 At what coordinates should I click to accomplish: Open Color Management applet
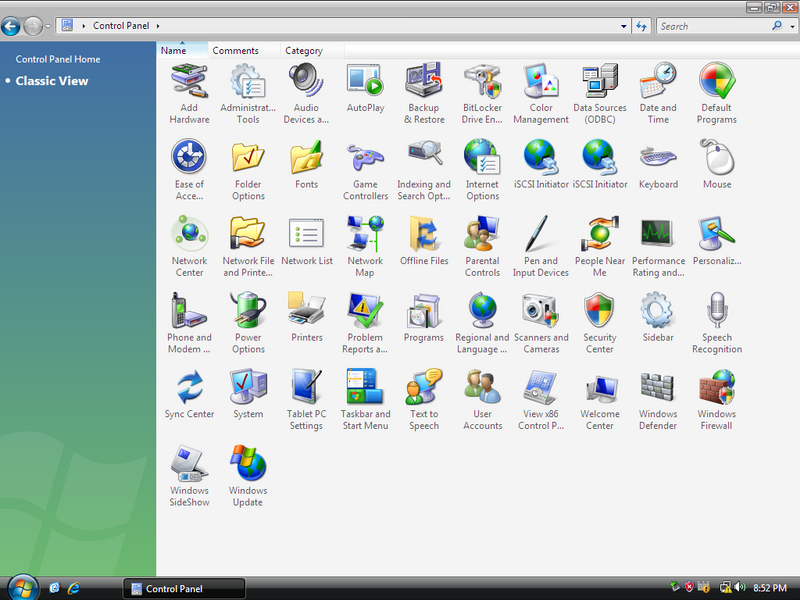541,81
